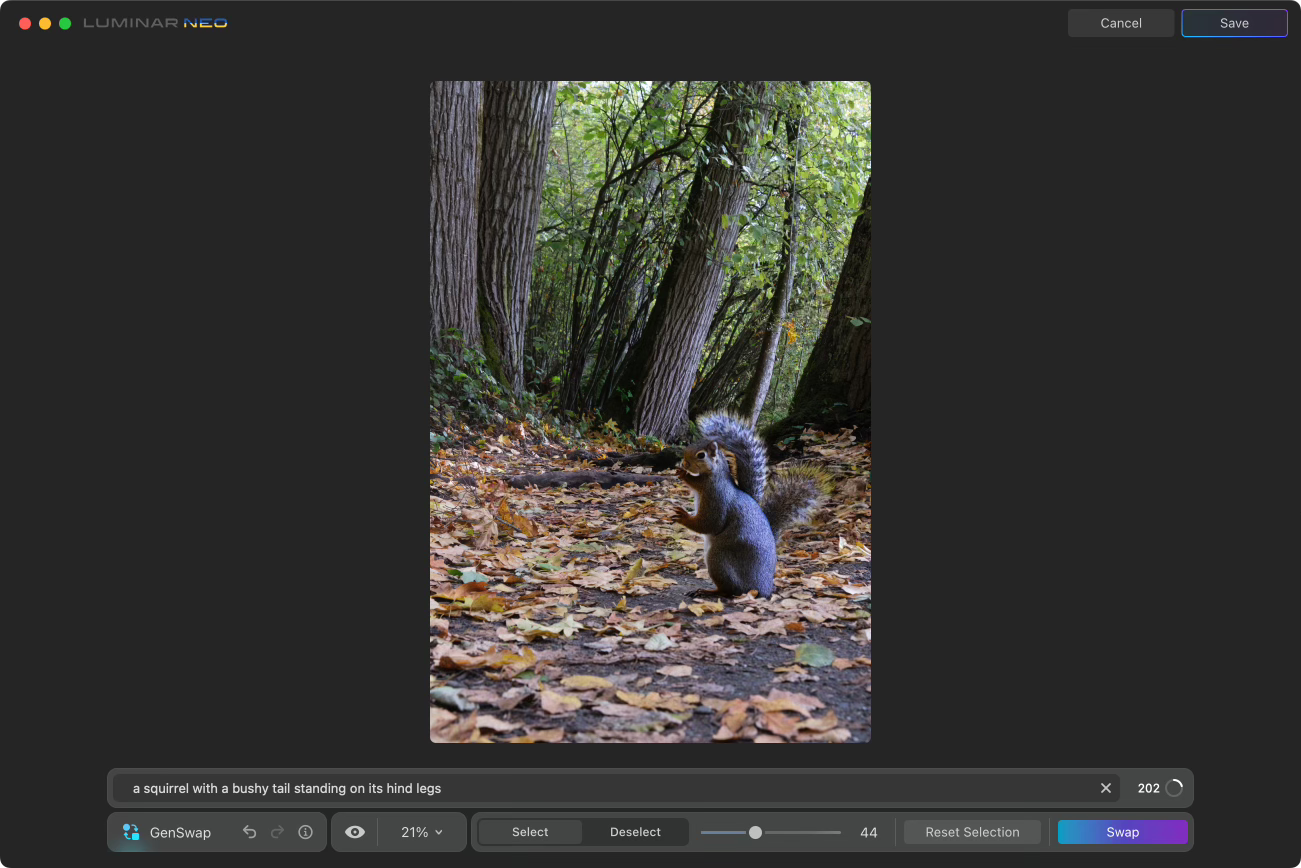This screenshot has width=1301, height=868.
Task: Click the yellow minimize window button
Action: point(45,23)
